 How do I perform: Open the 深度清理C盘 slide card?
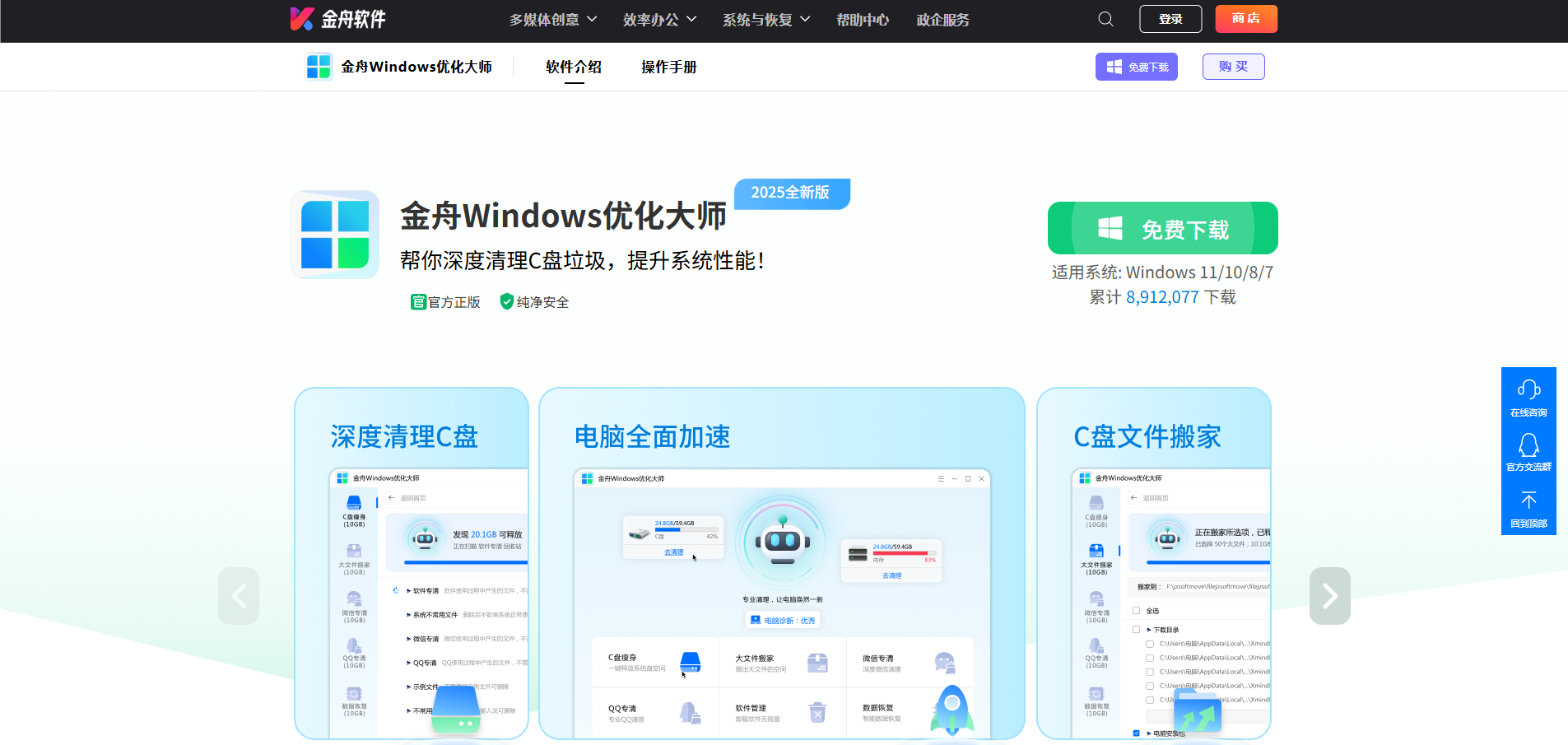(x=412, y=564)
